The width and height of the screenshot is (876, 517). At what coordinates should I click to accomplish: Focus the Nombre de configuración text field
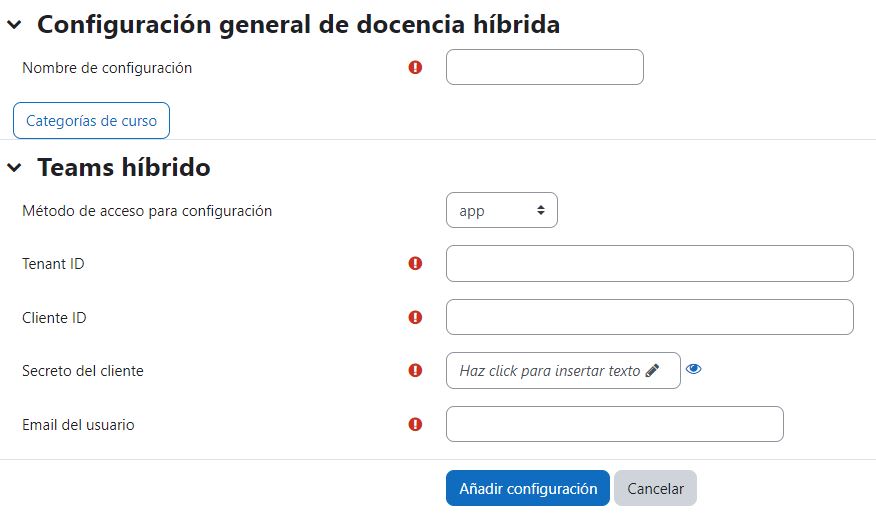point(545,67)
